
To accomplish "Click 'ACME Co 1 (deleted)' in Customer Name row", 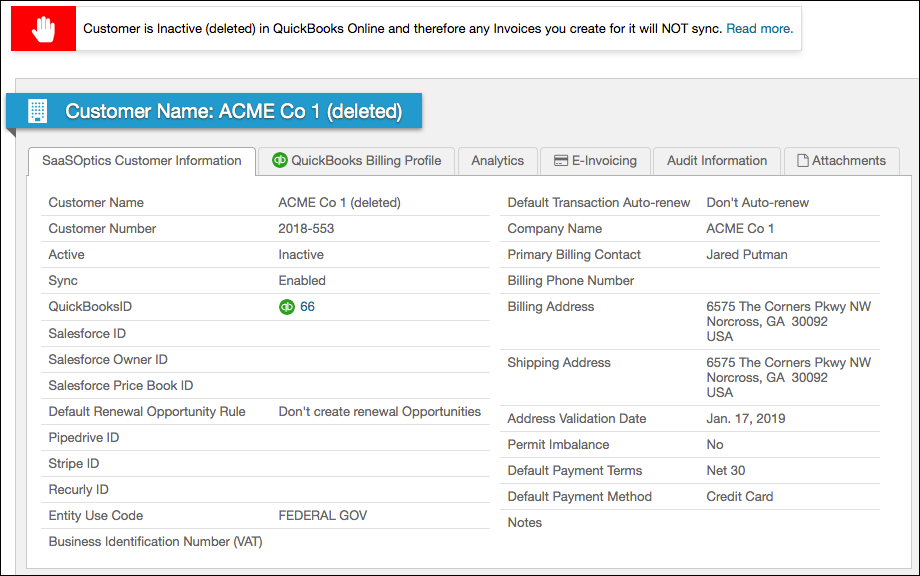I will click(339, 202).
